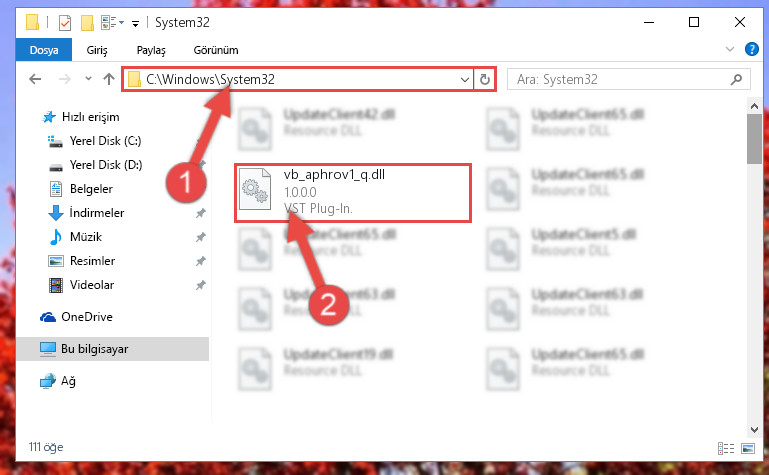Expand the address bar history dropdown

[464, 79]
